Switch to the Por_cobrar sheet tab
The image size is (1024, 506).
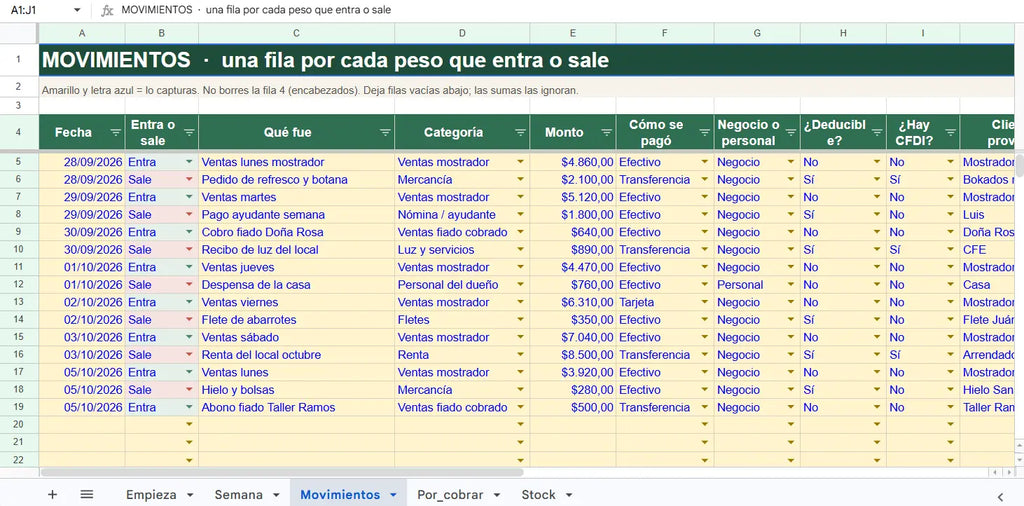(x=450, y=494)
